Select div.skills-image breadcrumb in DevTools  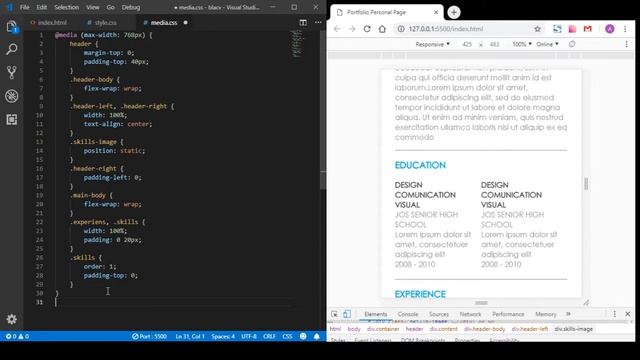(573, 329)
